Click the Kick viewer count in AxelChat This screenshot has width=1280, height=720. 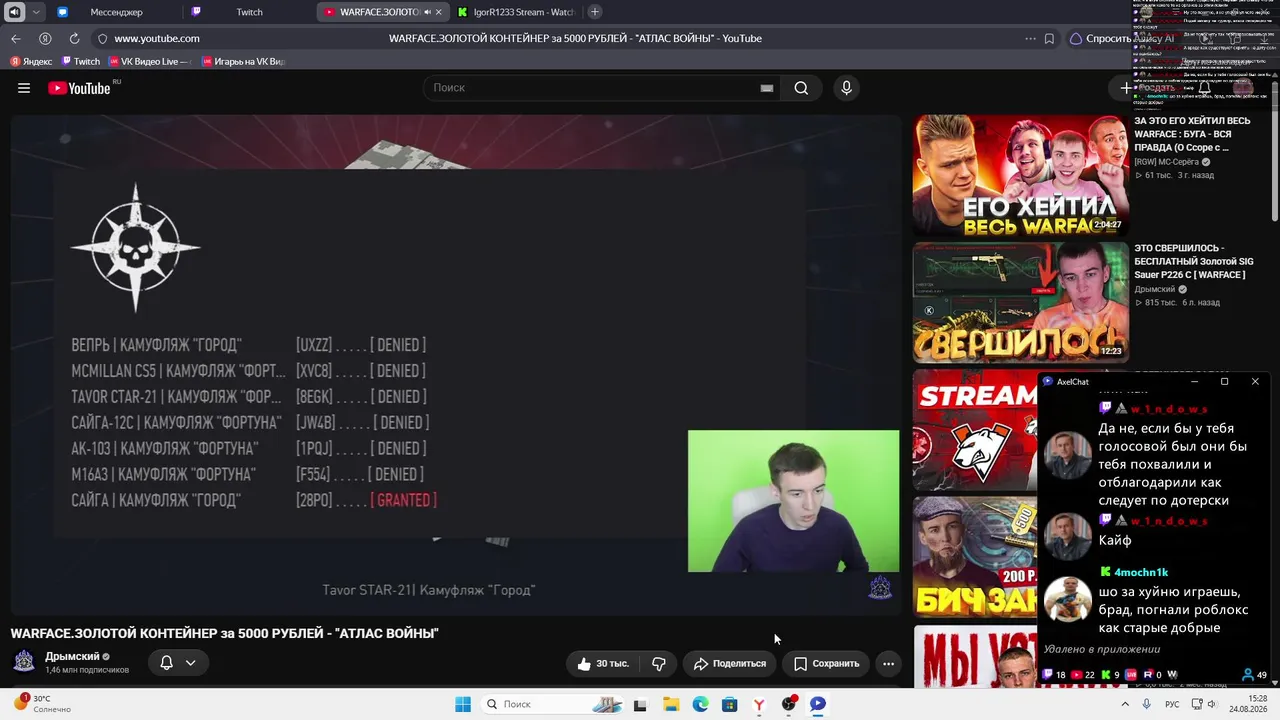pos(1110,675)
